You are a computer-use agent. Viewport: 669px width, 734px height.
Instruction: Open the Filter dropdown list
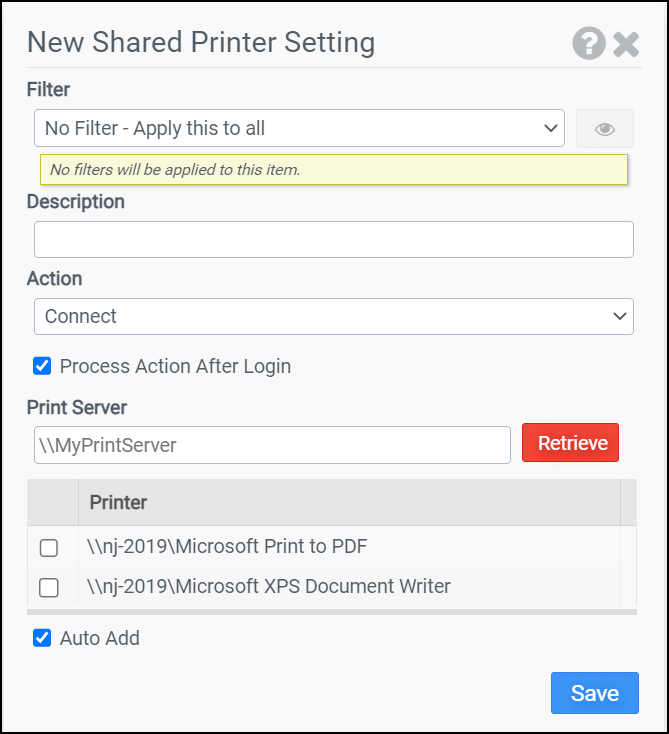pyautogui.click(x=298, y=128)
